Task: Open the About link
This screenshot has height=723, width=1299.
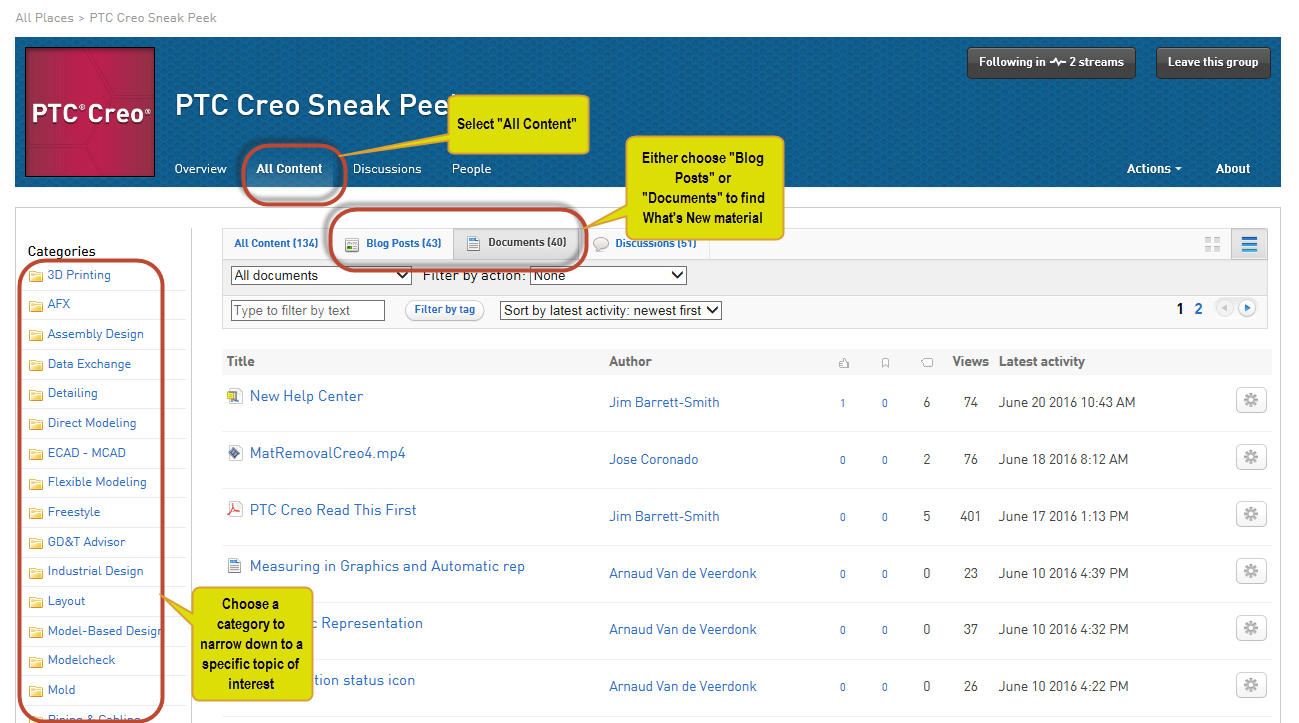Action: coord(1233,169)
